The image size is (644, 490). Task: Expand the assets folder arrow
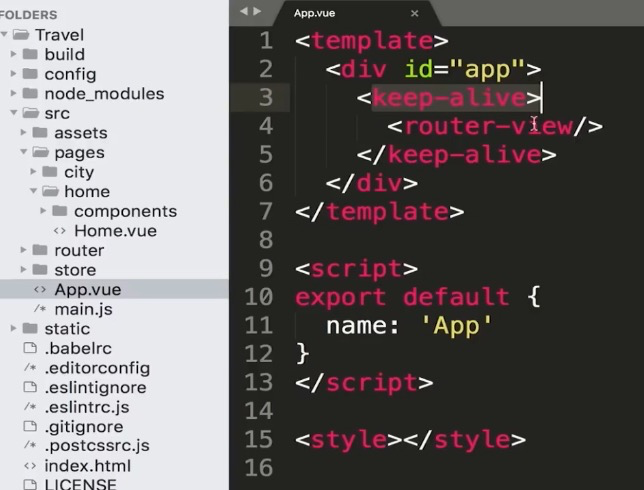[23, 132]
